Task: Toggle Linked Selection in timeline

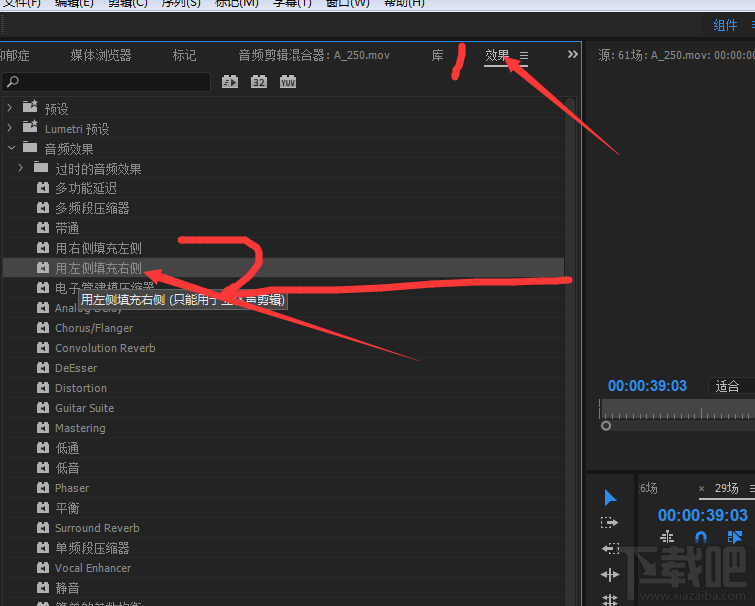Action: tap(735, 537)
